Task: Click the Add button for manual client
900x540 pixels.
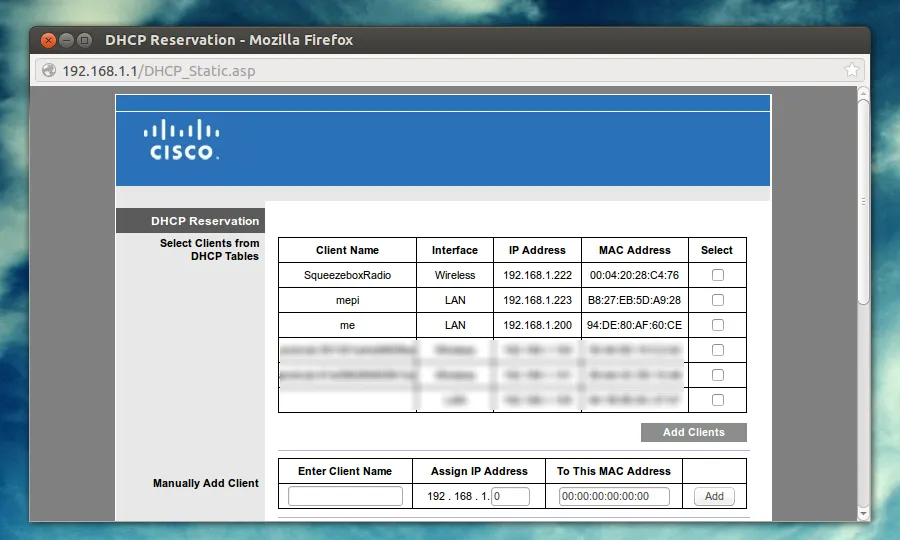Action: coord(714,496)
